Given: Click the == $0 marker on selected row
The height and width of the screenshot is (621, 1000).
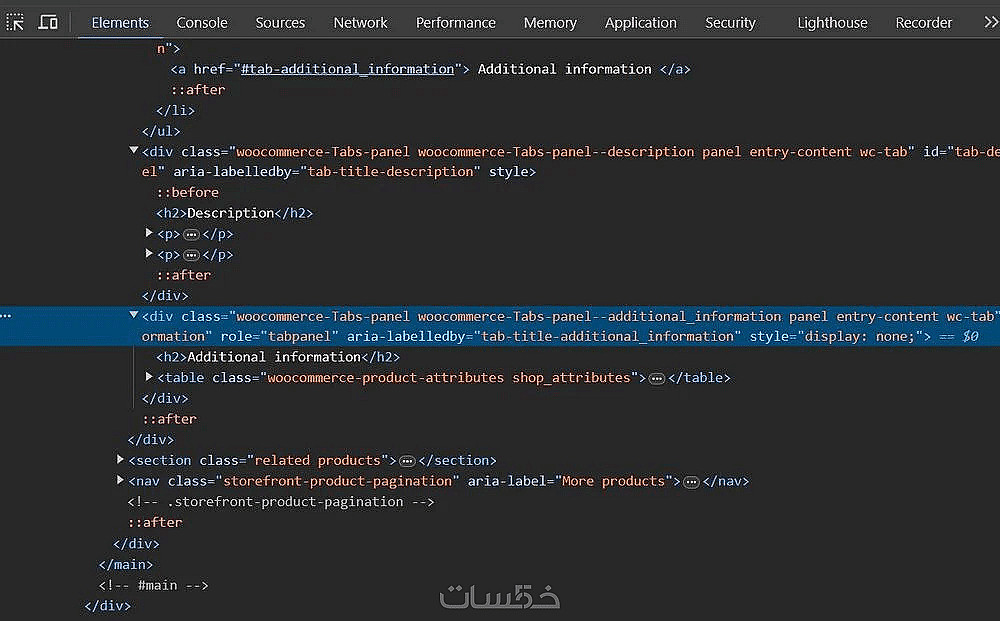Looking at the screenshot, I should (959, 337).
